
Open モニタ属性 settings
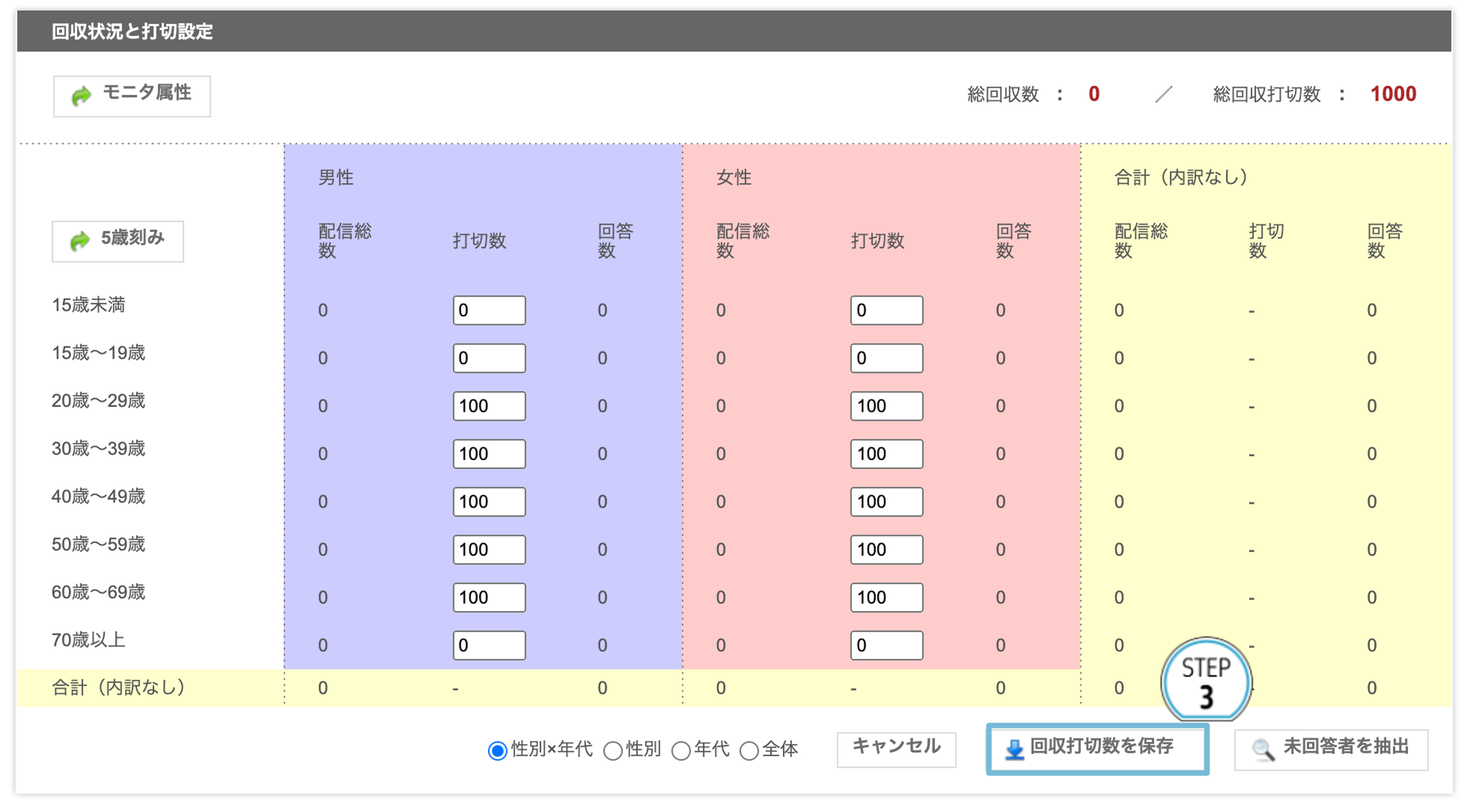131,94
